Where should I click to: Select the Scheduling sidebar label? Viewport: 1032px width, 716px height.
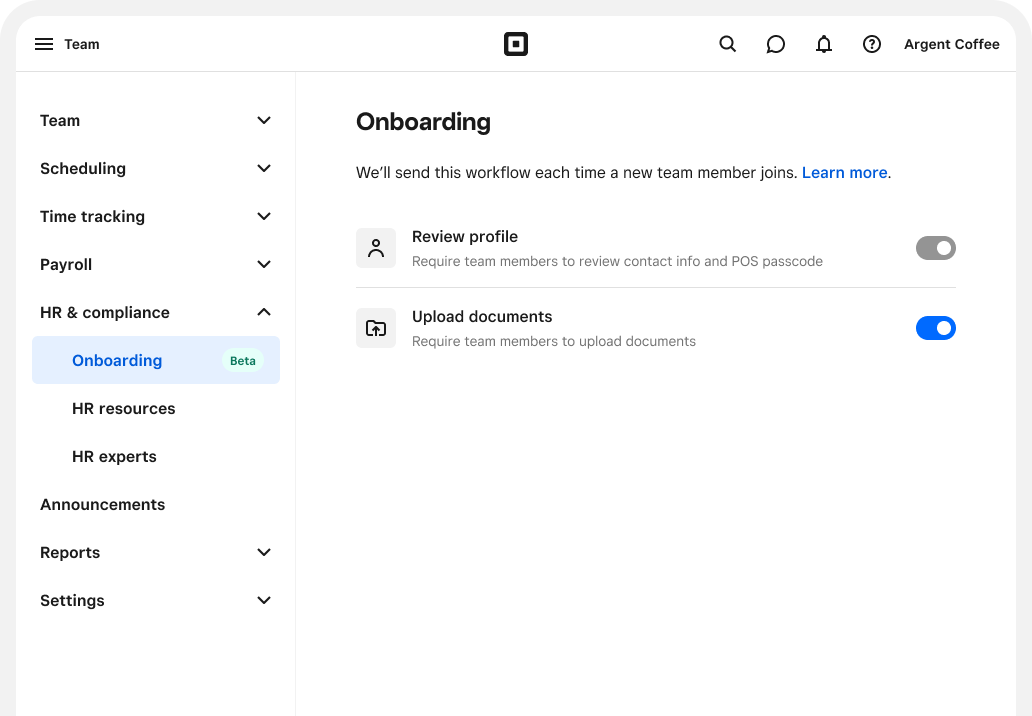(83, 168)
